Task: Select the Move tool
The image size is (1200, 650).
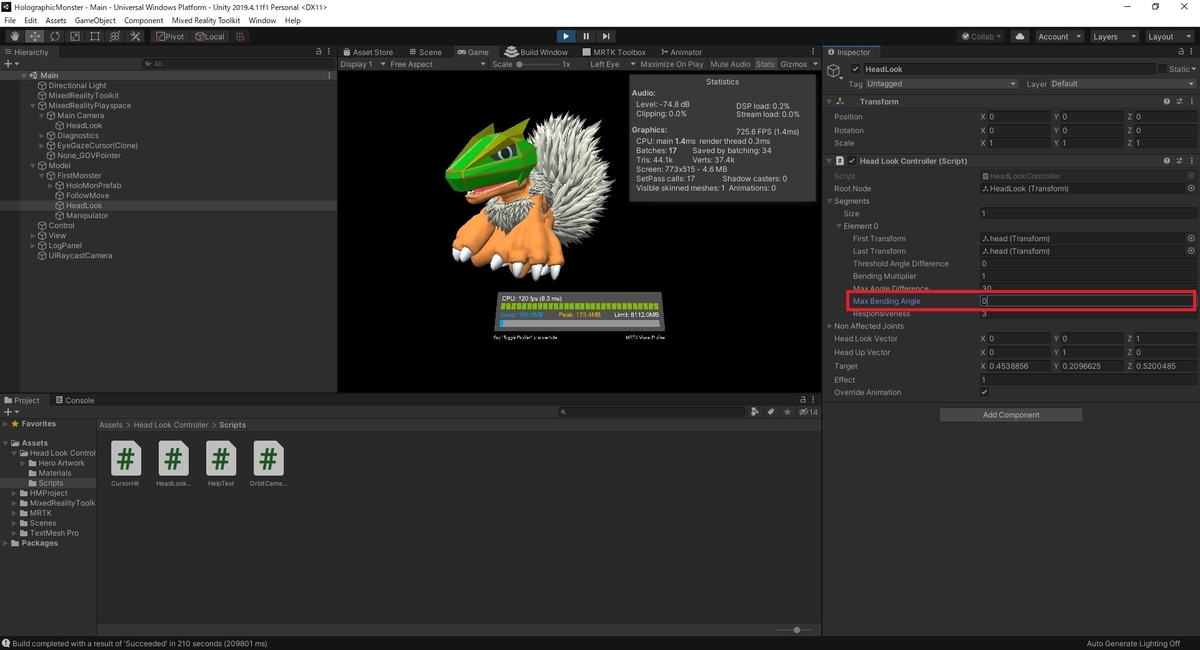Action: coord(34,36)
